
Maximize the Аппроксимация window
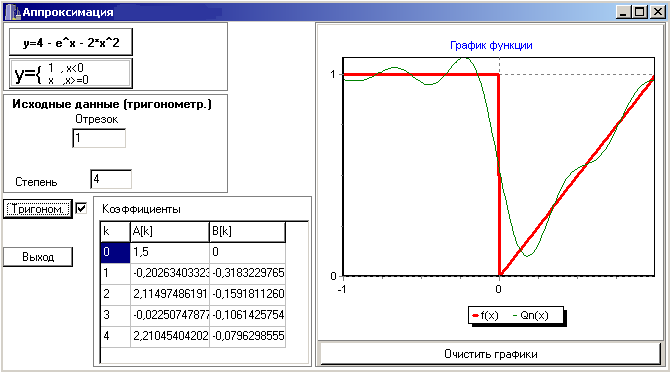(640, 12)
